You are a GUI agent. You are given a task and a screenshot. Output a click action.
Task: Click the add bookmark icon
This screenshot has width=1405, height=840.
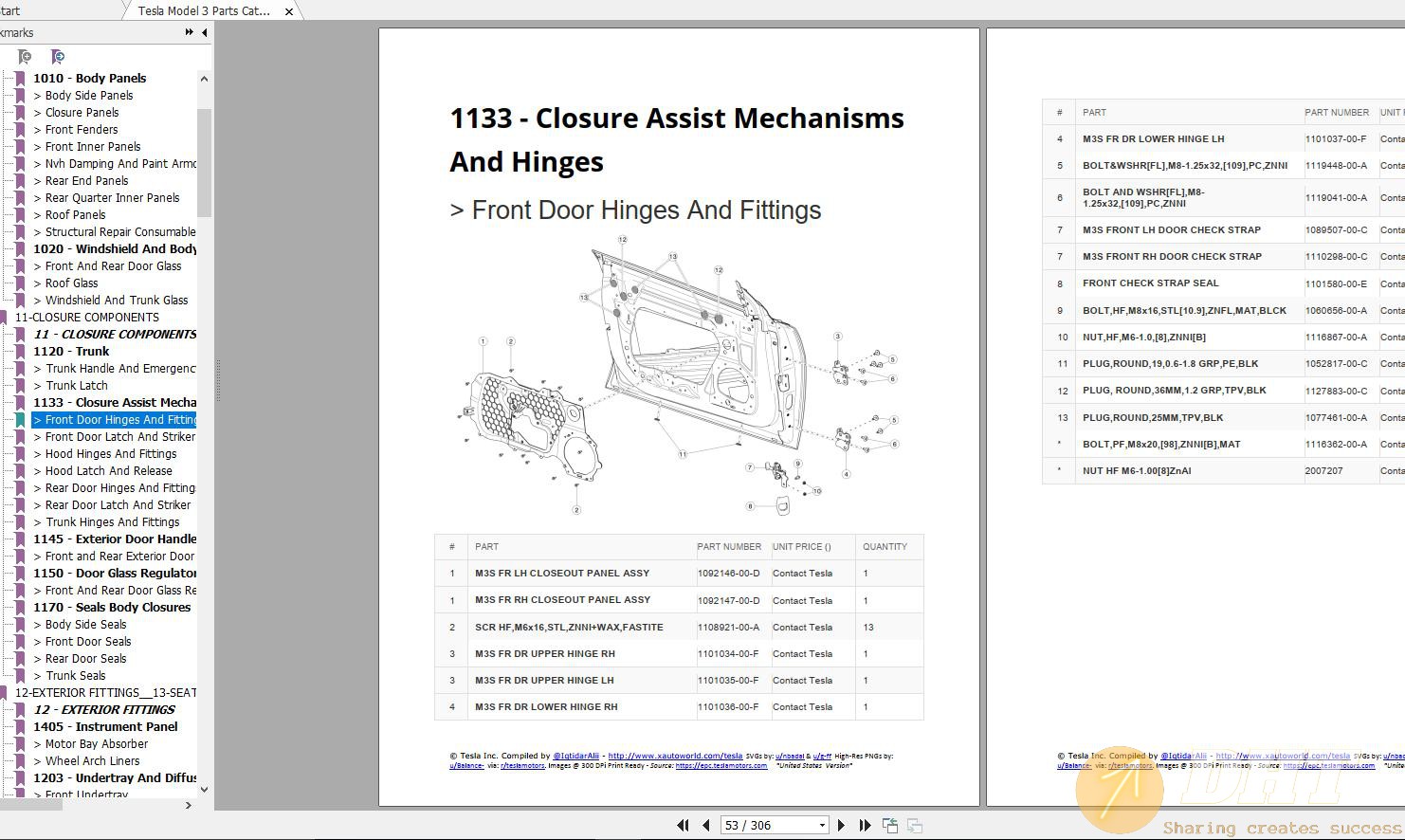(x=25, y=57)
